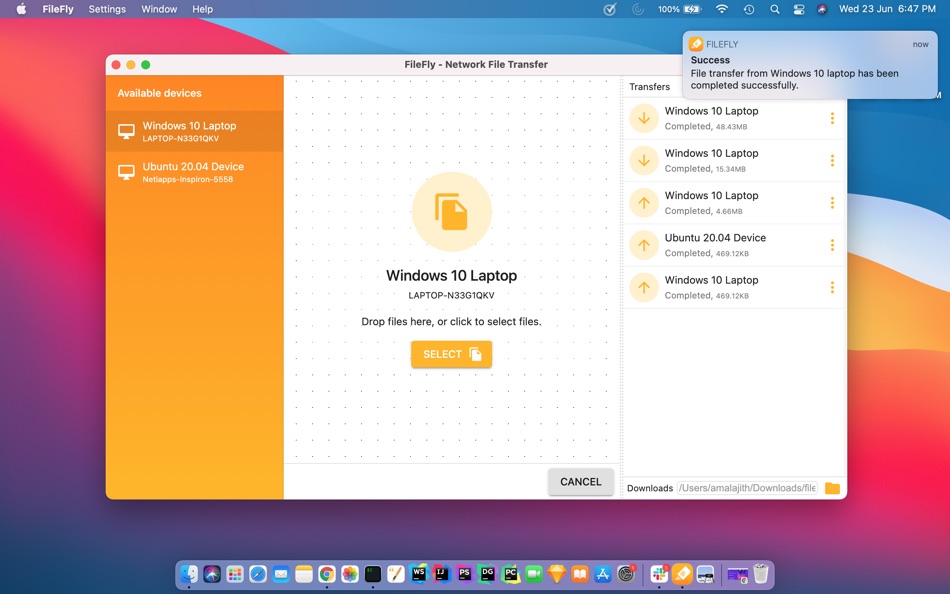This screenshot has height=594, width=950.
Task: Open options for the last 469.12KB Windows transfer
Action: (x=832, y=287)
